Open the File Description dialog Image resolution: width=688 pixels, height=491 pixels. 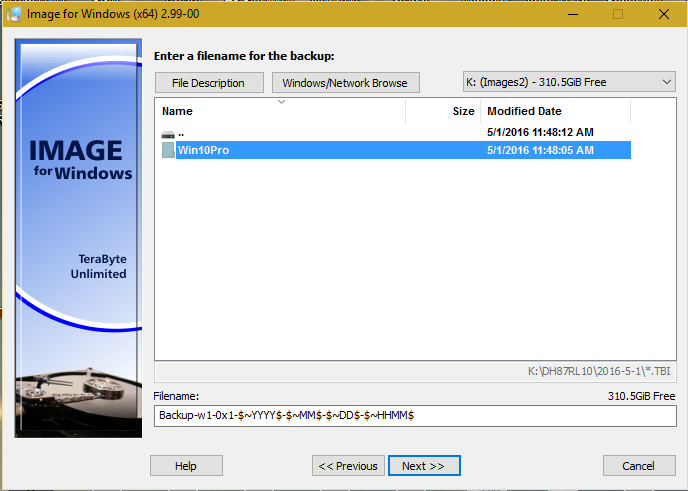pos(209,83)
